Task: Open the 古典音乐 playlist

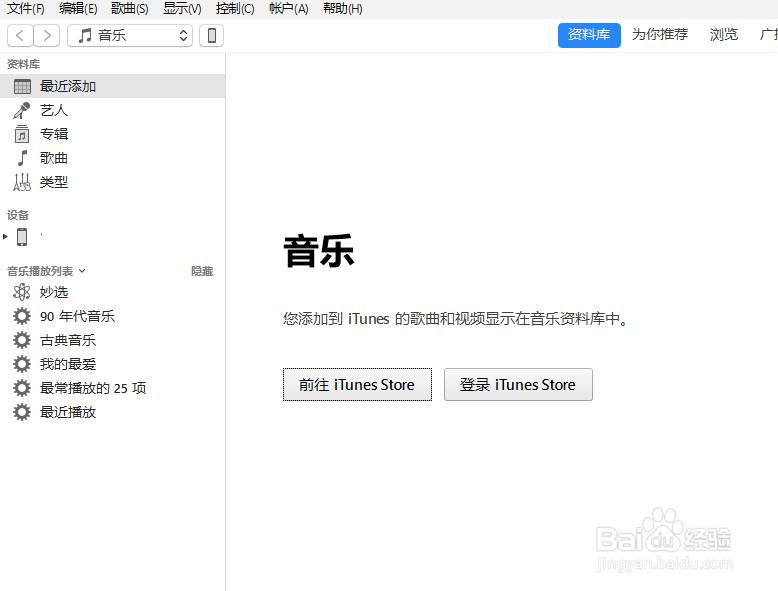Action: click(113, 340)
